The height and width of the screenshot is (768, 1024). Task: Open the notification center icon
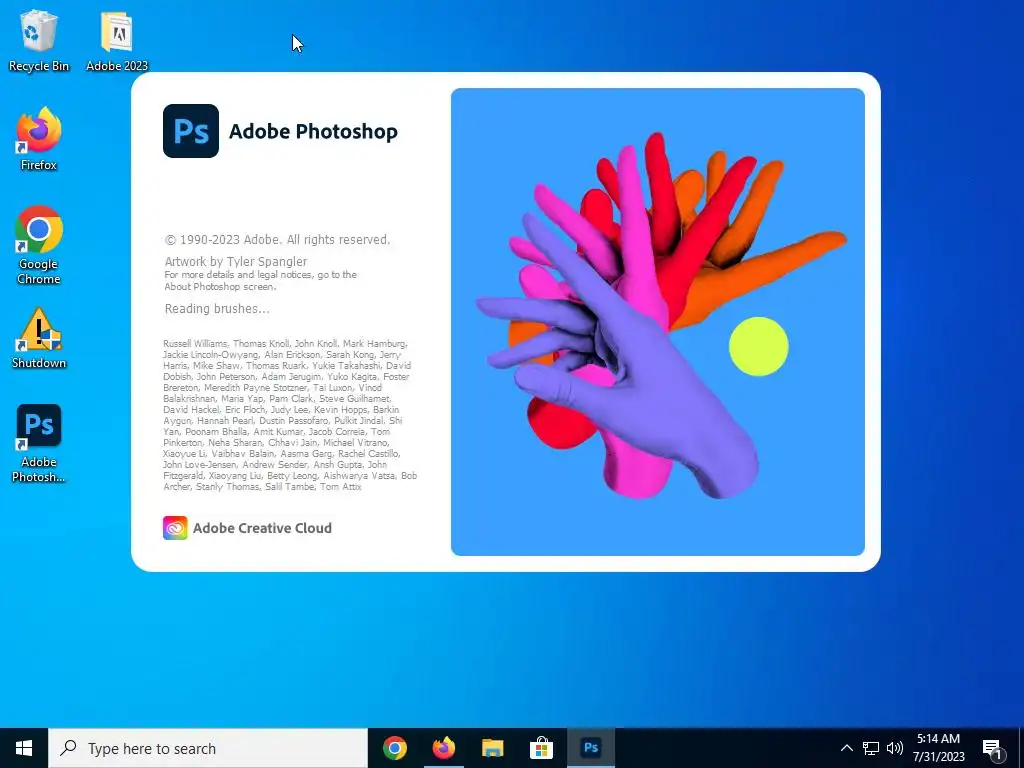(993, 749)
